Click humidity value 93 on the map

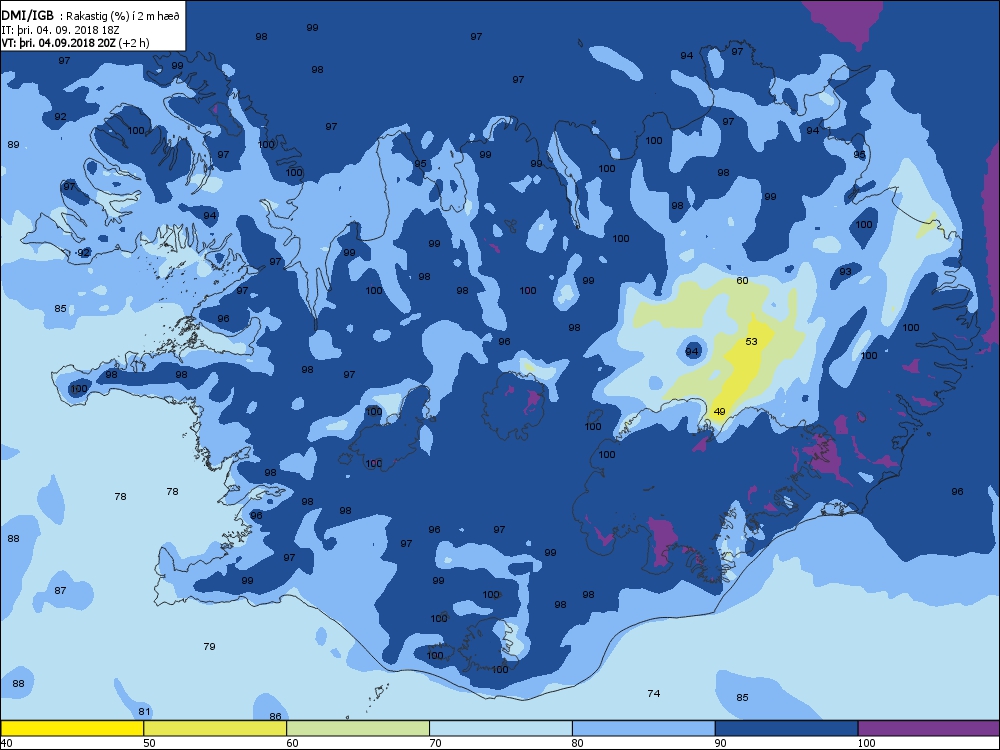coord(846,271)
